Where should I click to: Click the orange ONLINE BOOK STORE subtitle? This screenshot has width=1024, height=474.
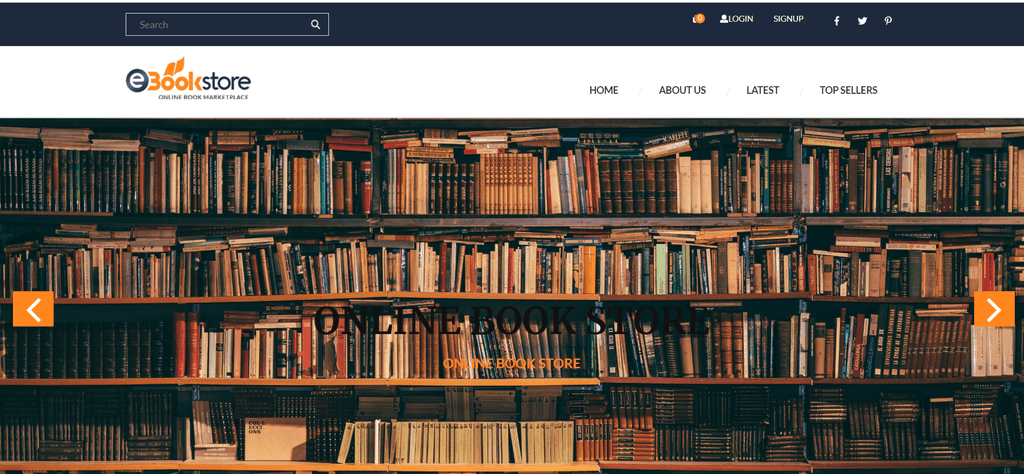[511, 363]
